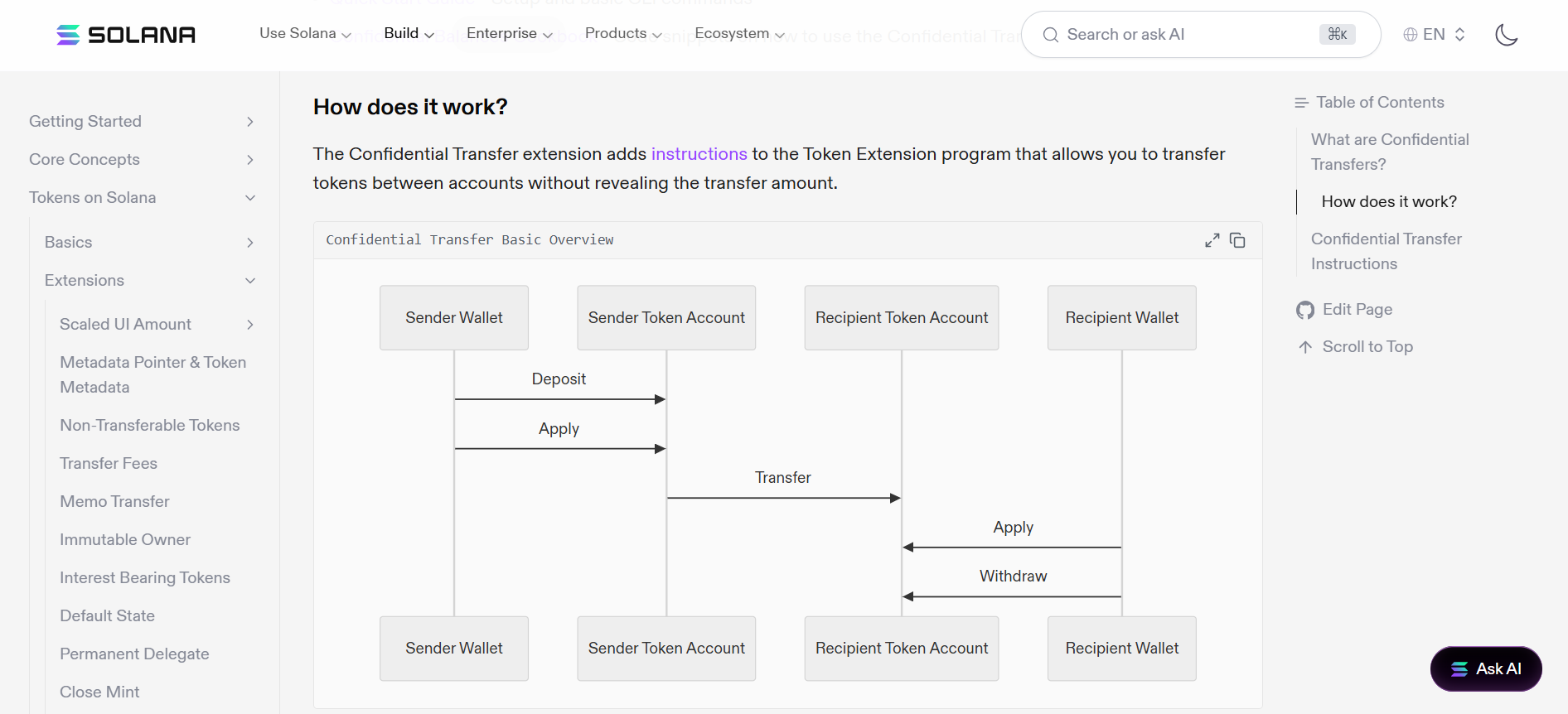Image resolution: width=1568 pixels, height=714 pixels.
Task: Open Interest Bearing Tokens page
Action: [145, 578]
